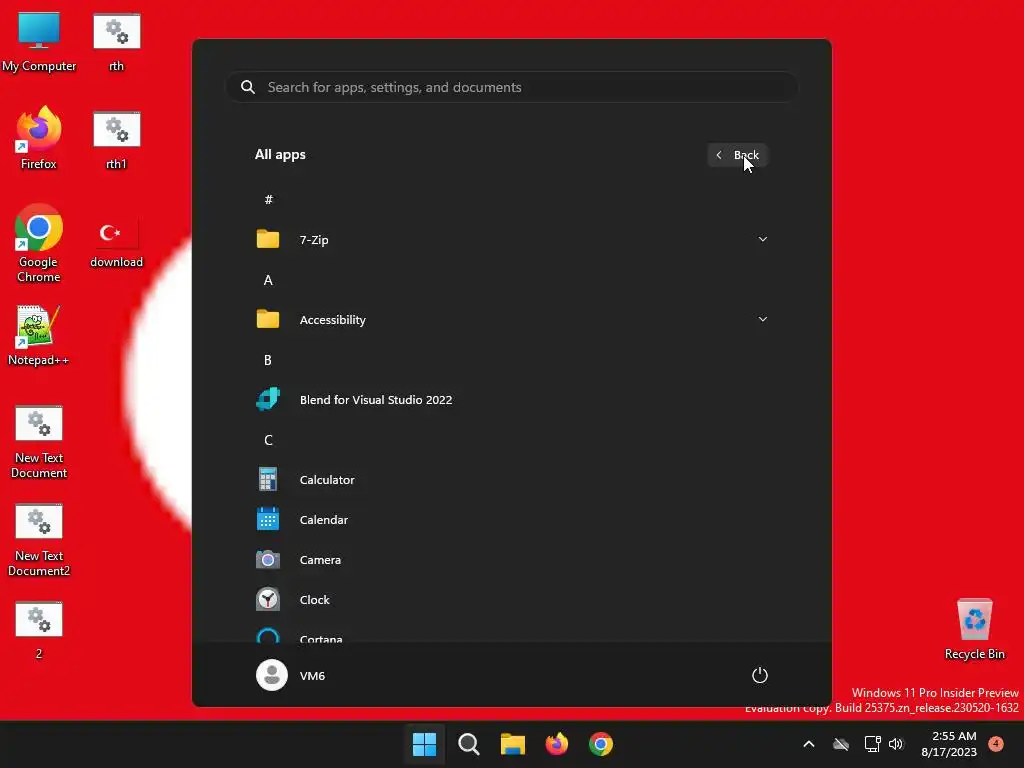Open the power options button
1024x768 pixels.
pyautogui.click(x=760, y=675)
